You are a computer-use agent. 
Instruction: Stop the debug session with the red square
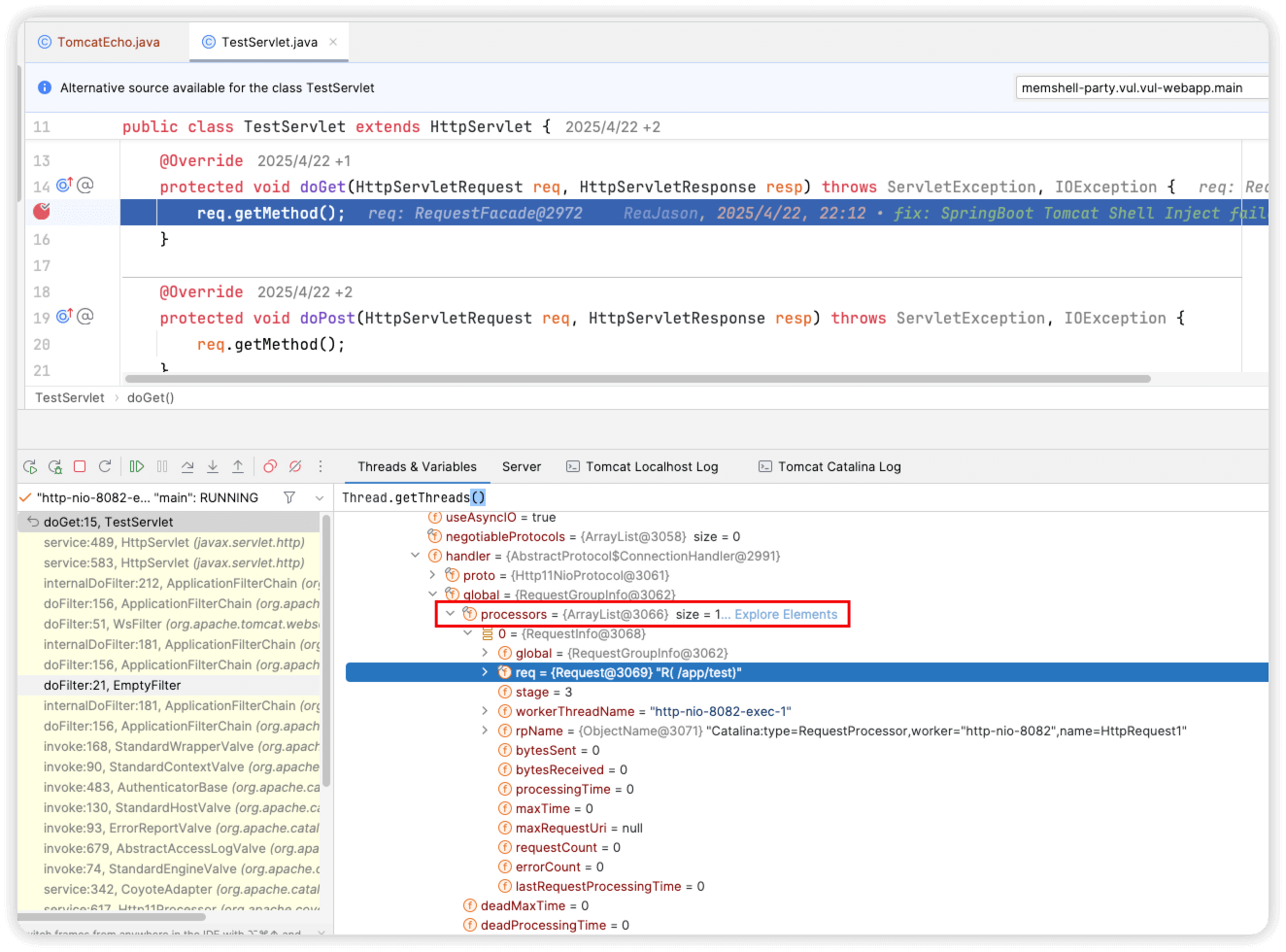(x=80, y=466)
